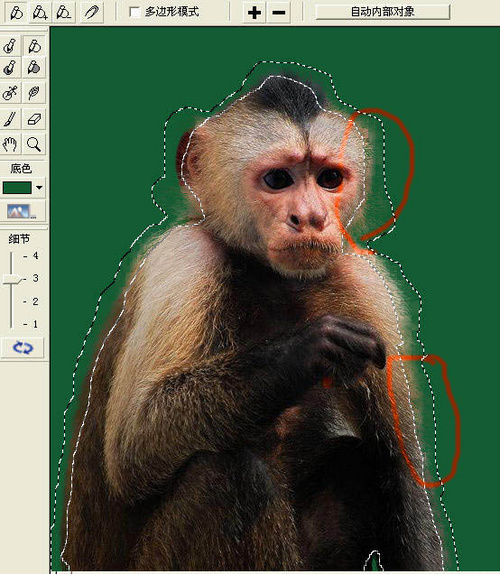Enable the 多边形模式 checkbox
This screenshot has width=500, height=574.
135,12
